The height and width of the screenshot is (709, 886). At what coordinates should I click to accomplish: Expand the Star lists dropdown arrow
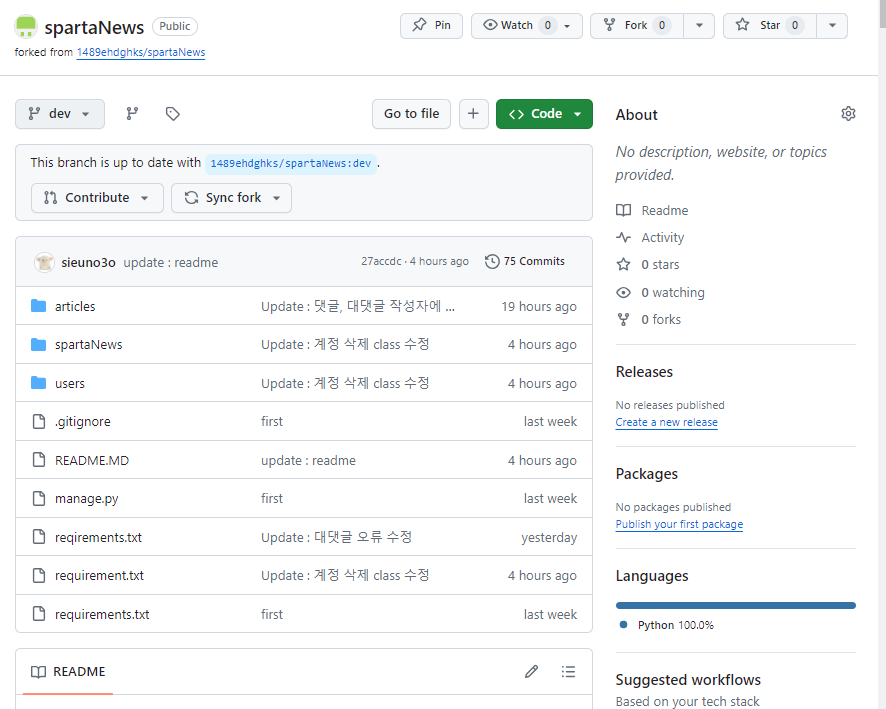[832, 25]
